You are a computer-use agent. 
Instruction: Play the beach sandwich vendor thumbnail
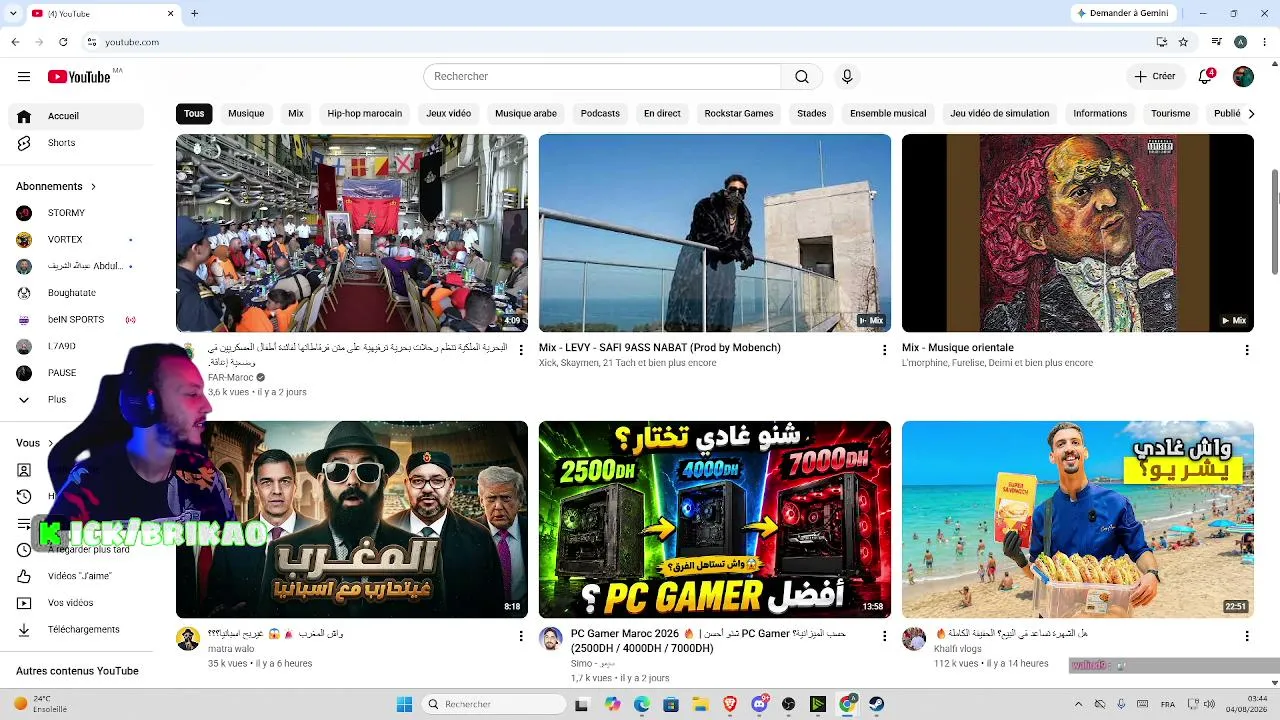coord(1078,520)
